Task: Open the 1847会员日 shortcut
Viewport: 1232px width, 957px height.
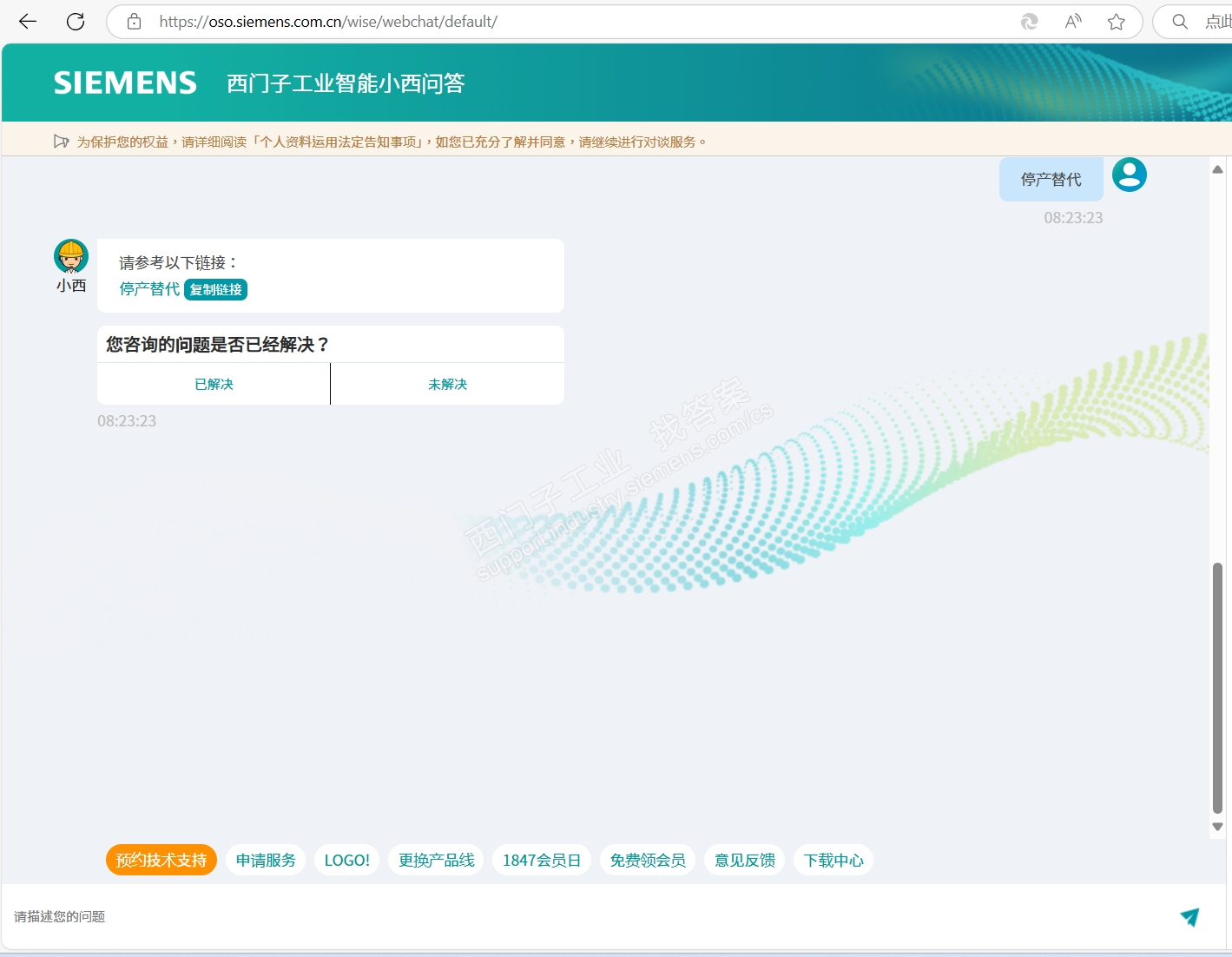Action: click(x=542, y=860)
